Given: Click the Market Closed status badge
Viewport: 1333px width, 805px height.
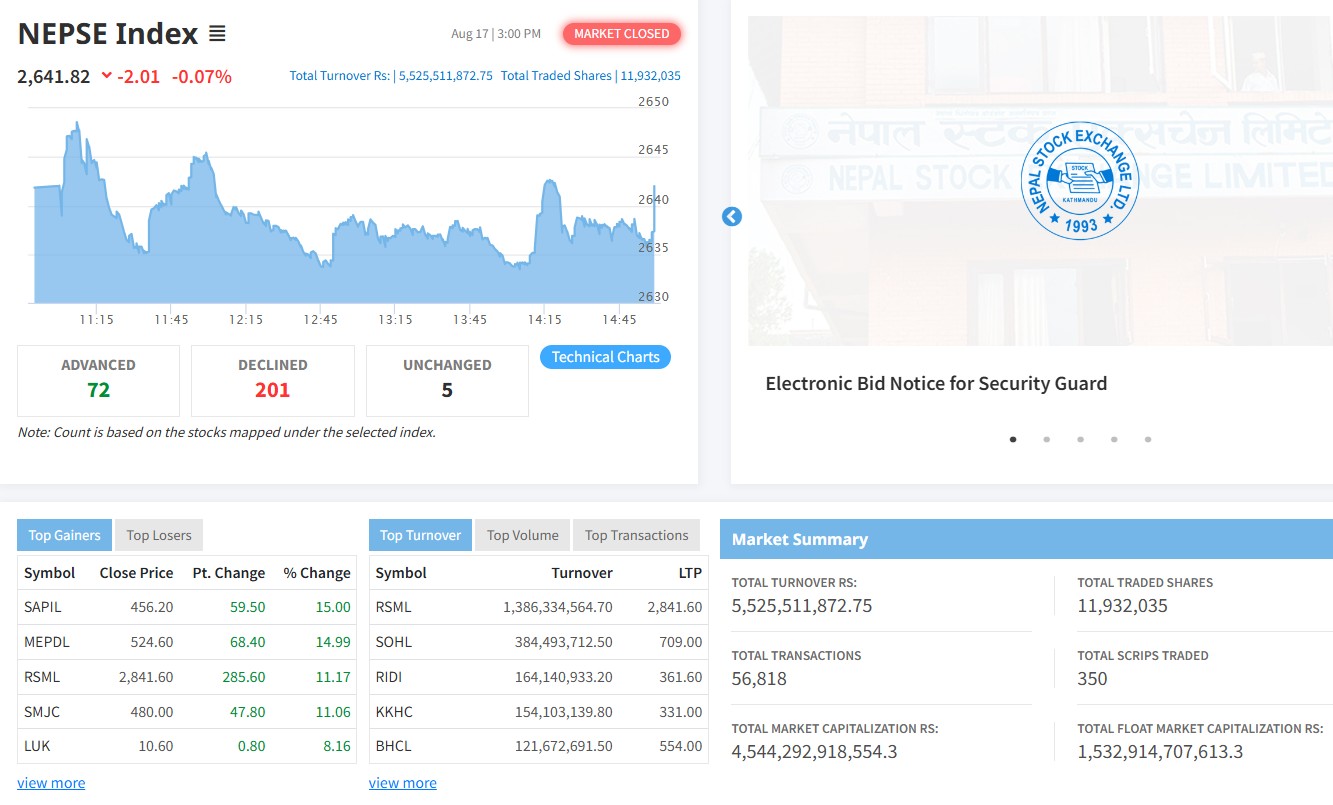Looking at the screenshot, I should pyautogui.click(x=622, y=34).
